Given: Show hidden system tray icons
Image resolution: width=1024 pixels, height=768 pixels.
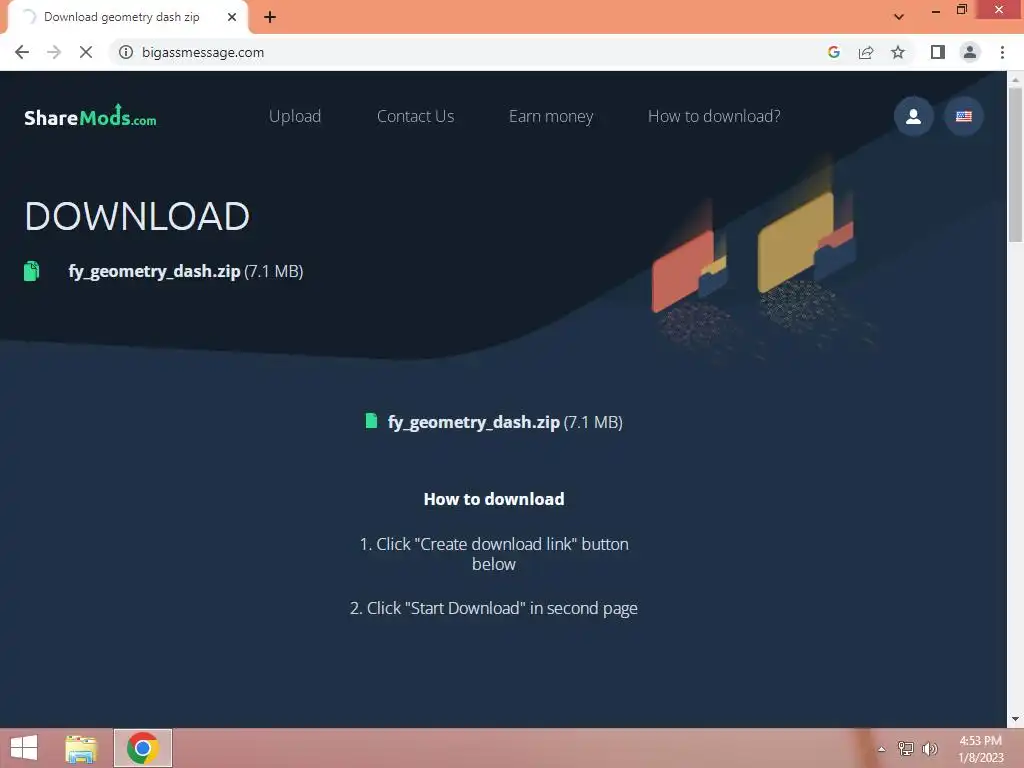Looking at the screenshot, I should click(882, 749).
